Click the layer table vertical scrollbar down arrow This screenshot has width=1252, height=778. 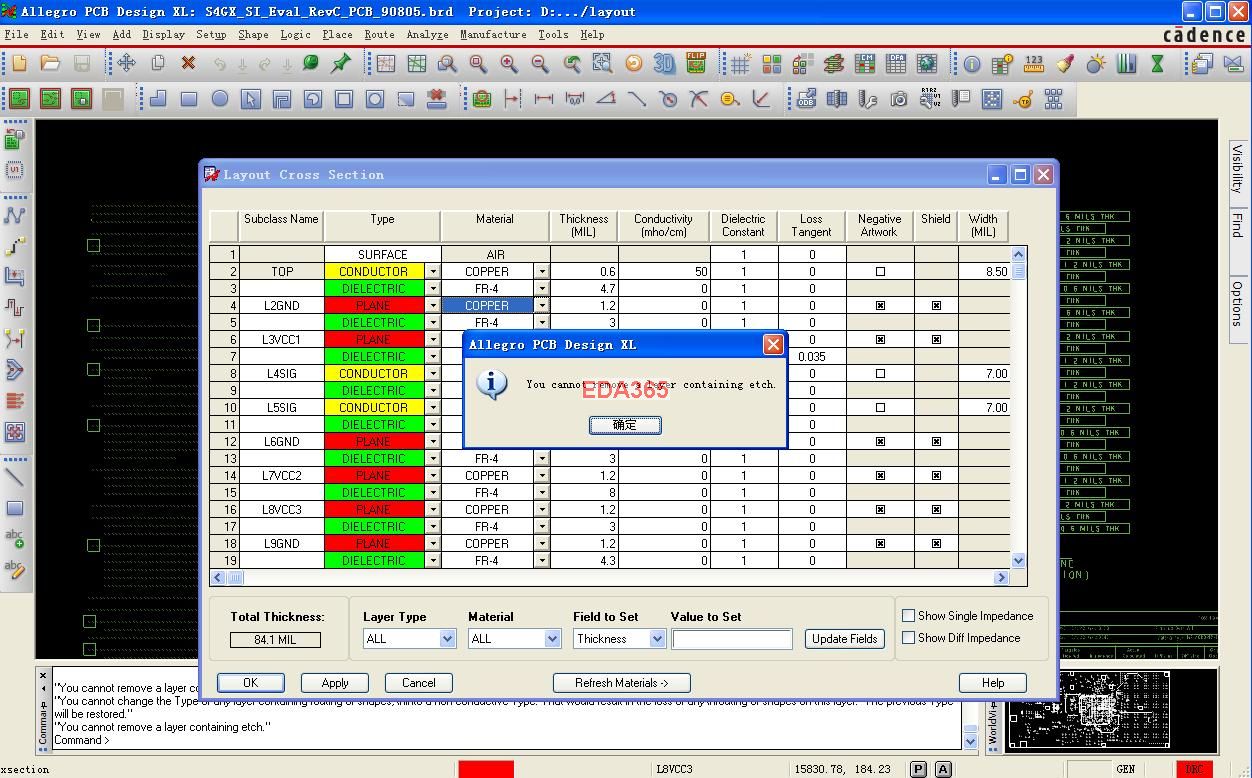[x=1018, y=561]
